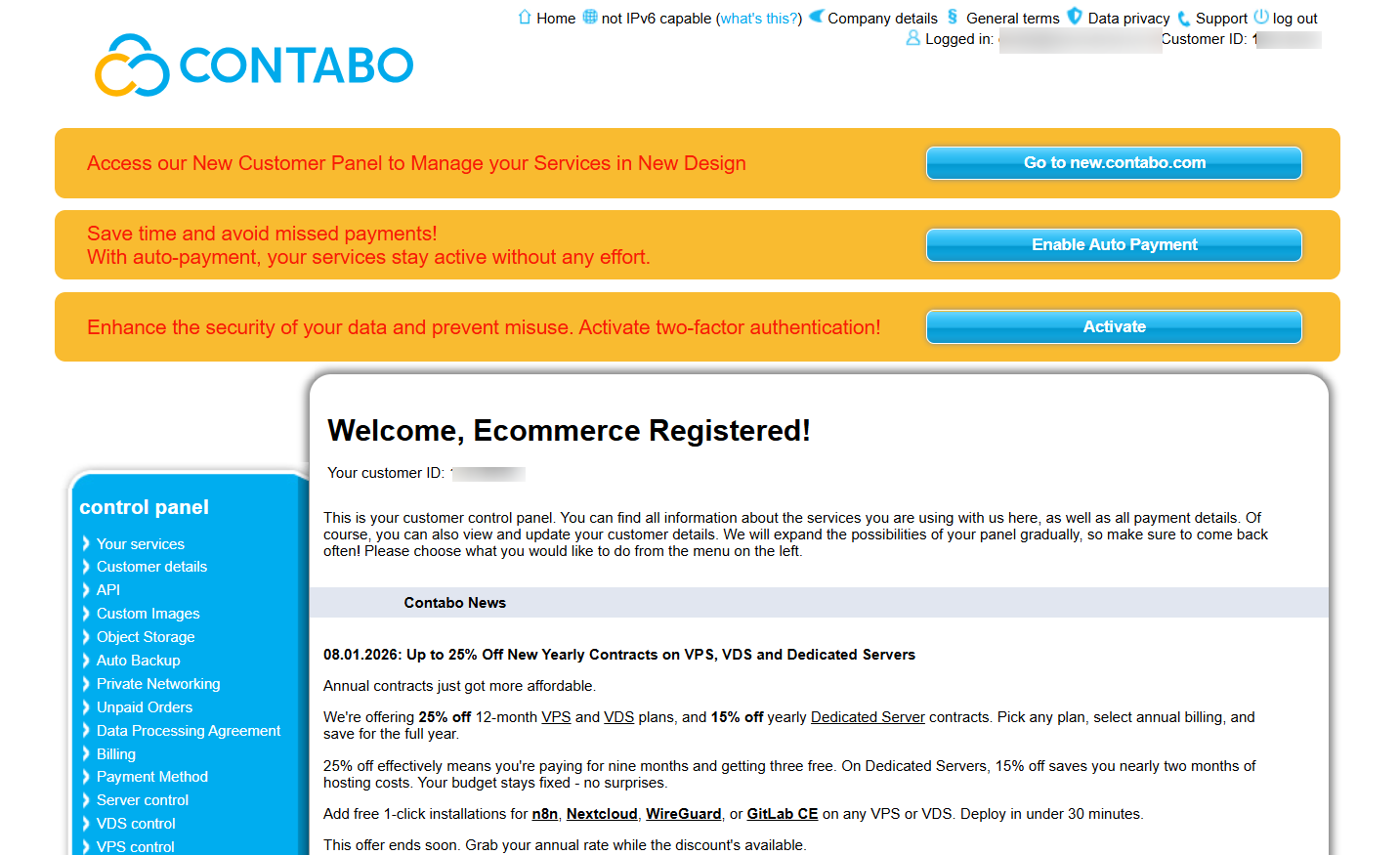Image resolution: width=1400 pixels, height=855 pixels.
Task: Open Custom Images menu entry
Action: click(x=148, y=614)
